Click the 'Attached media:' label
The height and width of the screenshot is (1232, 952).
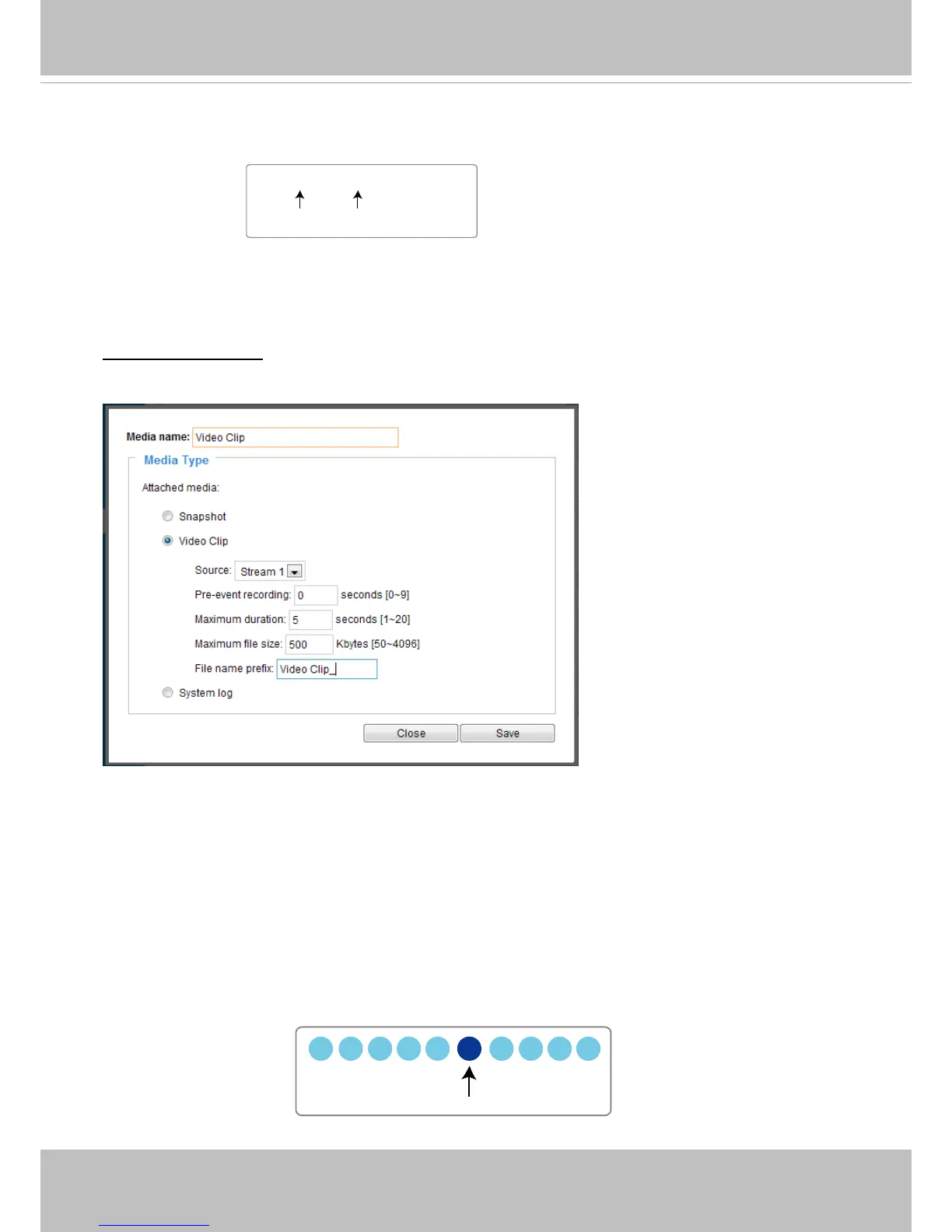tap(180, 488)
